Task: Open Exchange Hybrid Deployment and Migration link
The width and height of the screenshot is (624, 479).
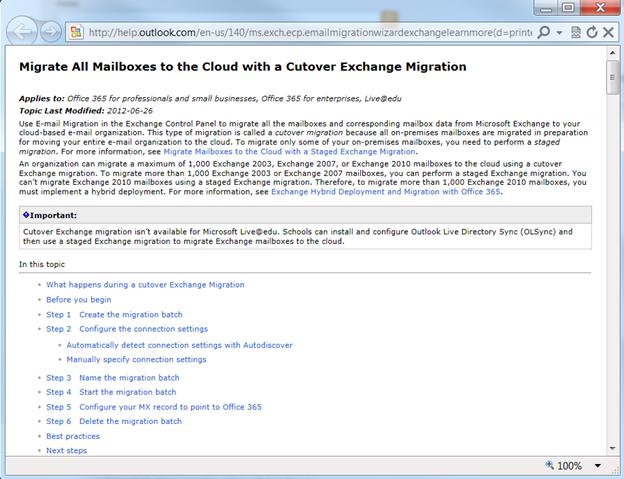Action: pyautogui.click(x=386, y=192)
